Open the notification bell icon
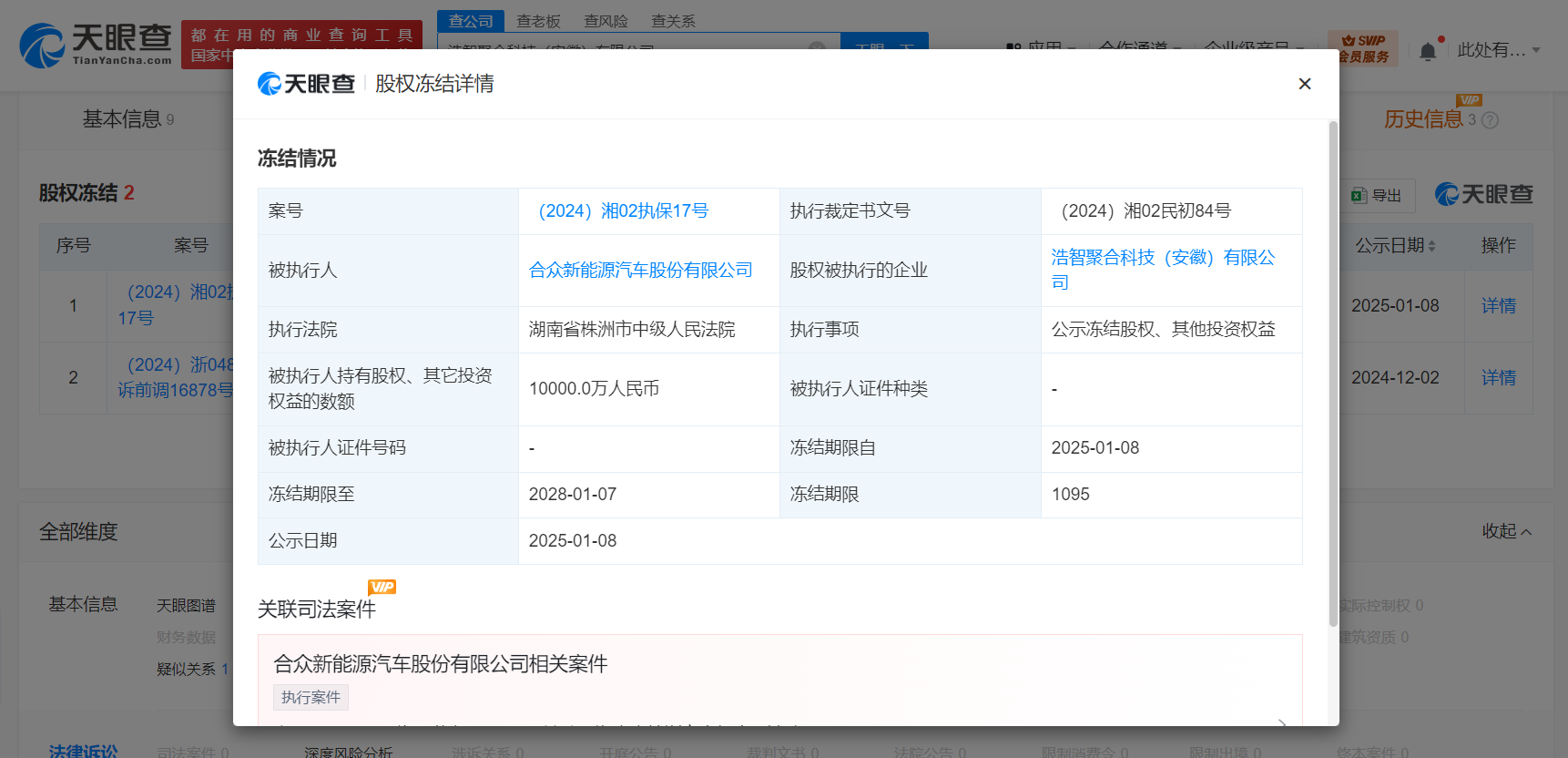The height and width of the screenshot is (758, 1568). 1428,51
